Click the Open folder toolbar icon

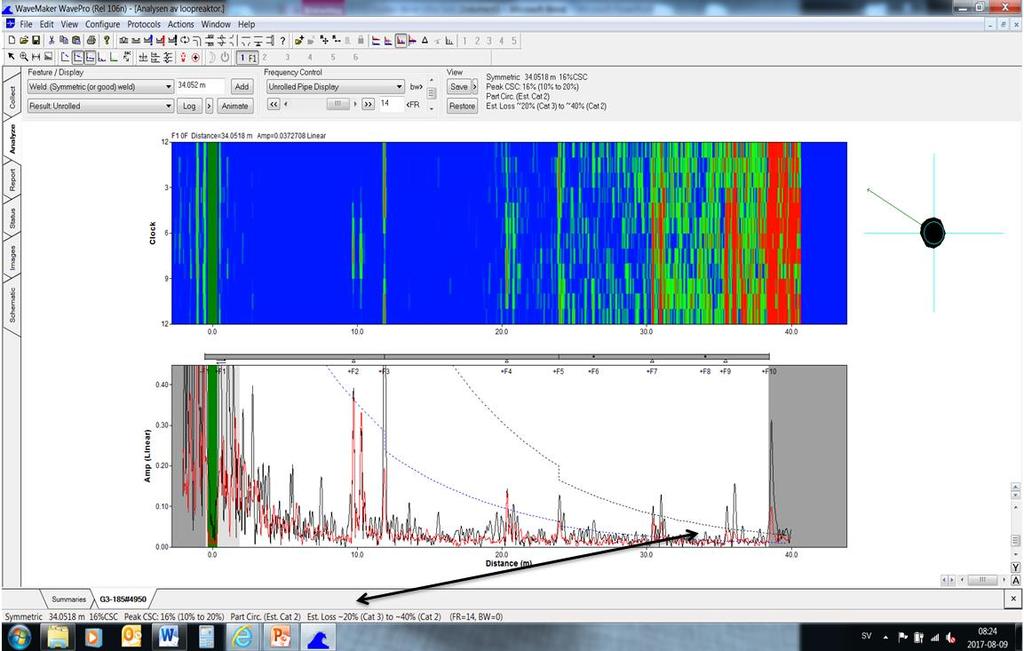pyautogui.click(x=24, y=40)
